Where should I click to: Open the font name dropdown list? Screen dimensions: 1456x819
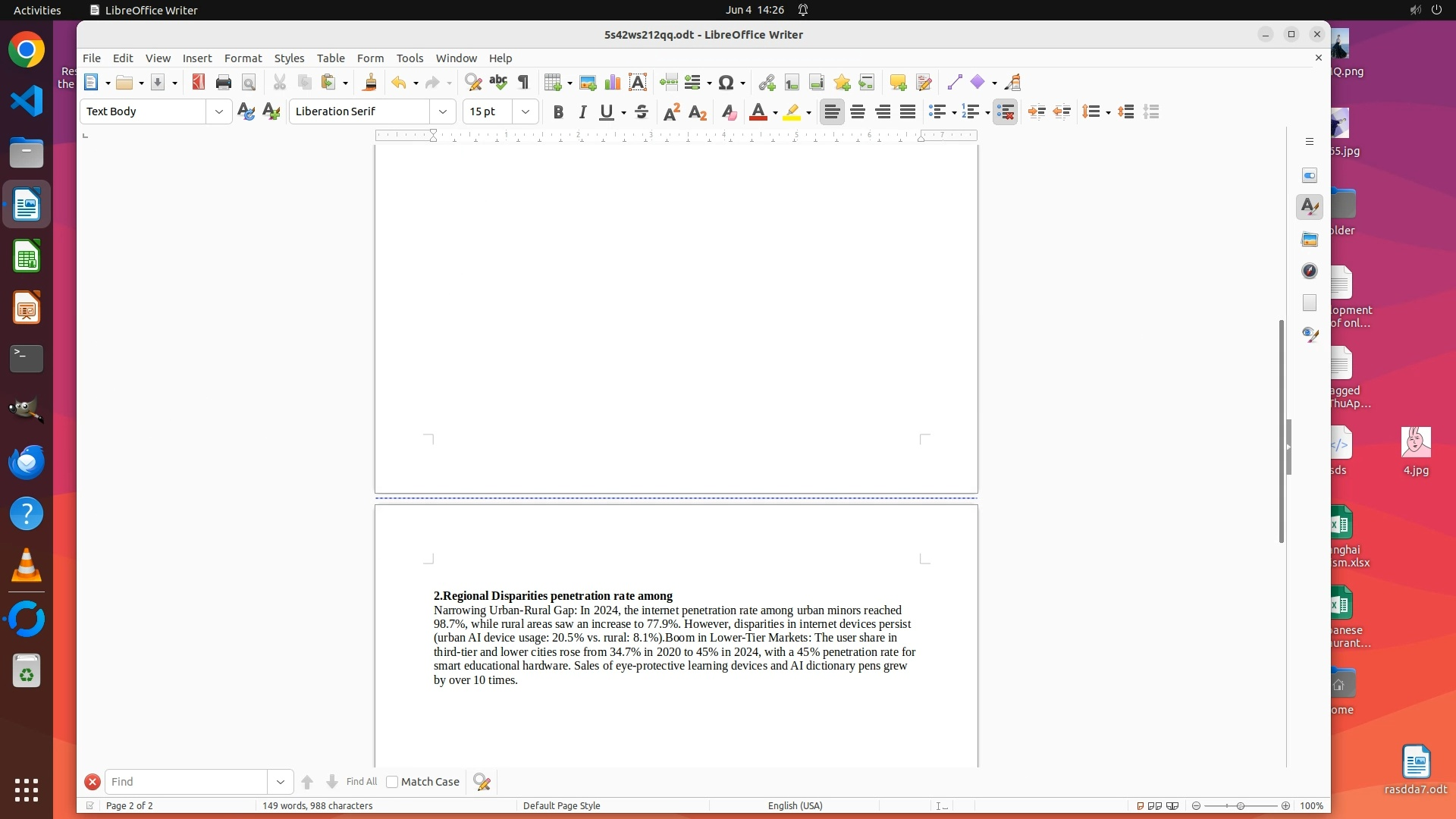443,111
